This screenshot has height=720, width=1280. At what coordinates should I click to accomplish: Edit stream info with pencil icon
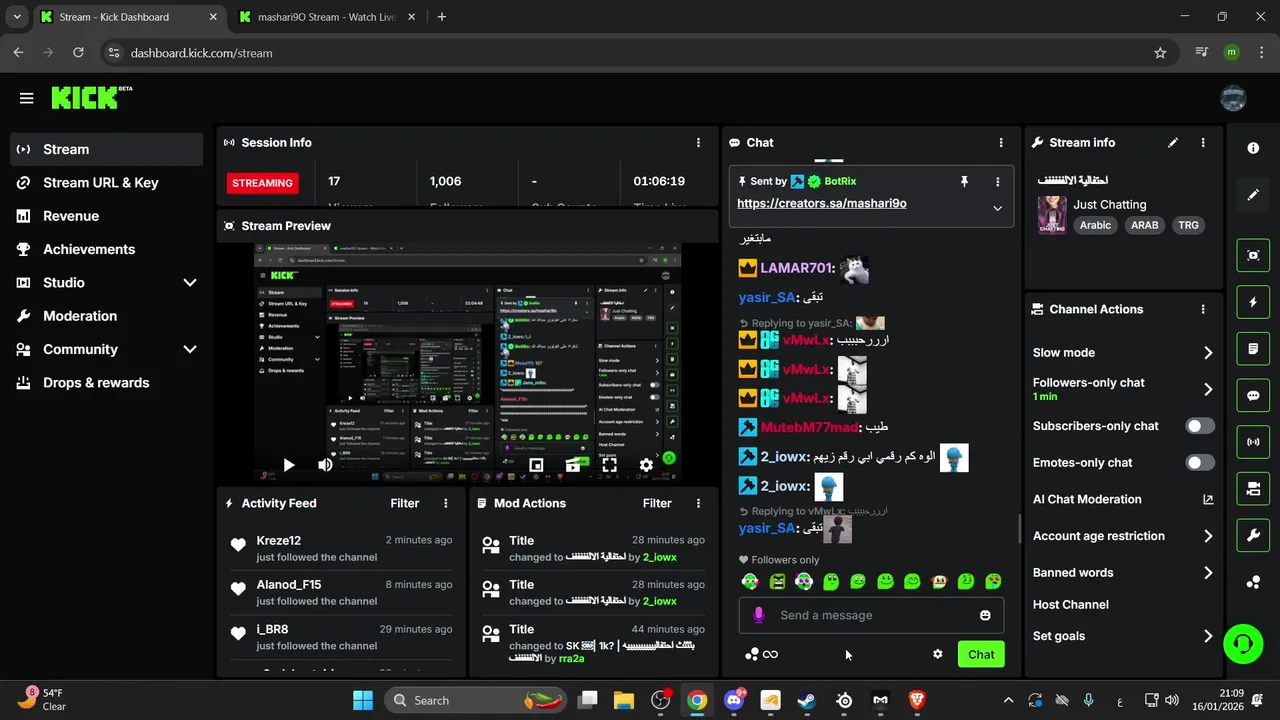click(1173, 143)
